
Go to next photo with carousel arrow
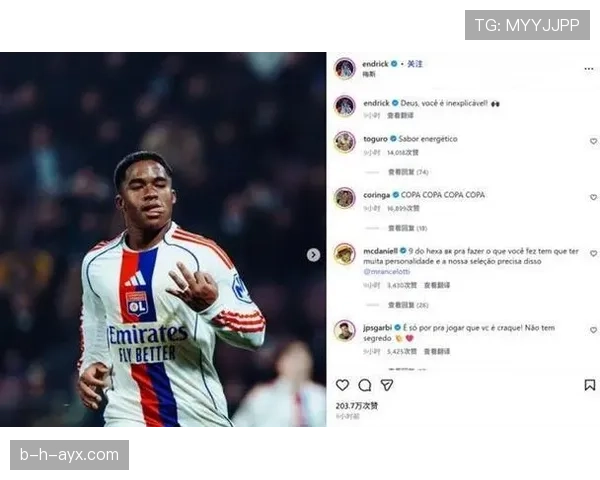coord(313,255)
